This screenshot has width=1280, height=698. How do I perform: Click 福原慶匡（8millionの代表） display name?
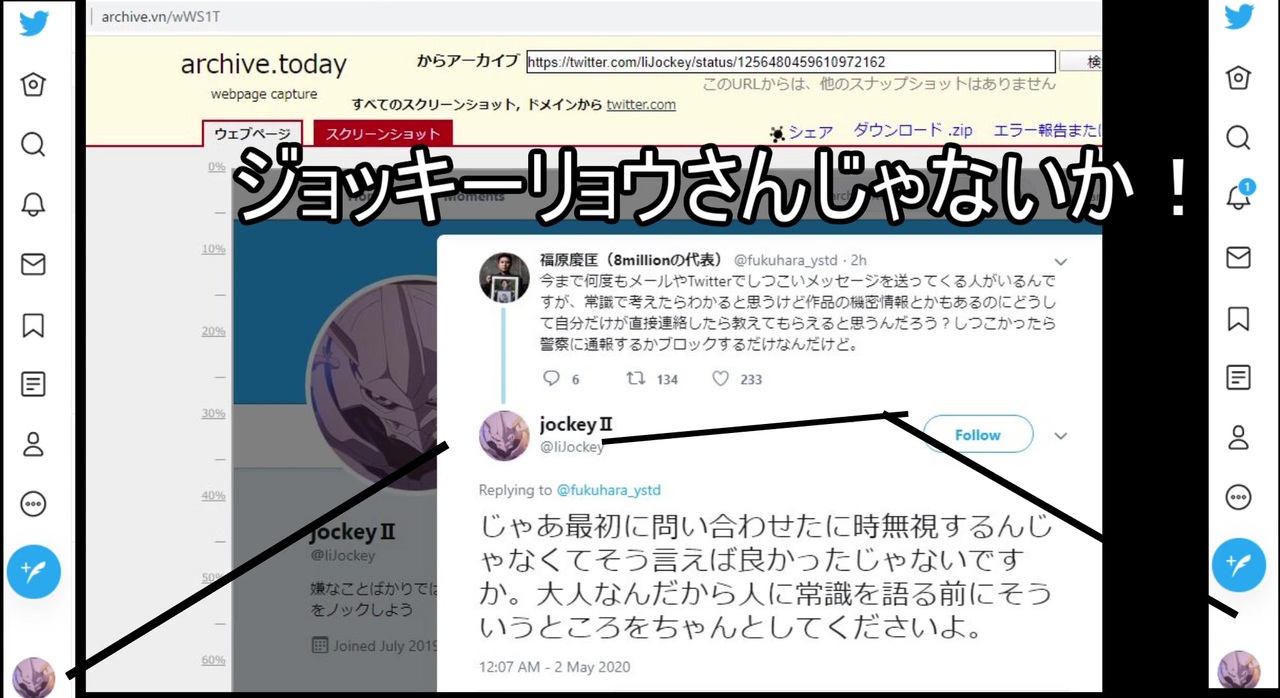point(632,260)
